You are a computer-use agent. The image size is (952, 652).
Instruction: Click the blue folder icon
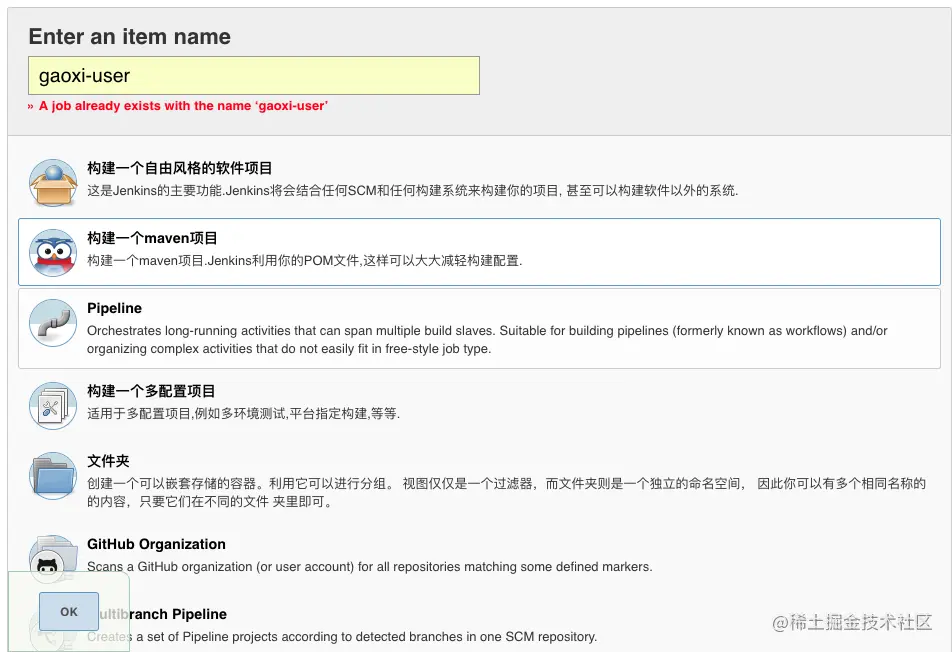click(x=53, y=475)
